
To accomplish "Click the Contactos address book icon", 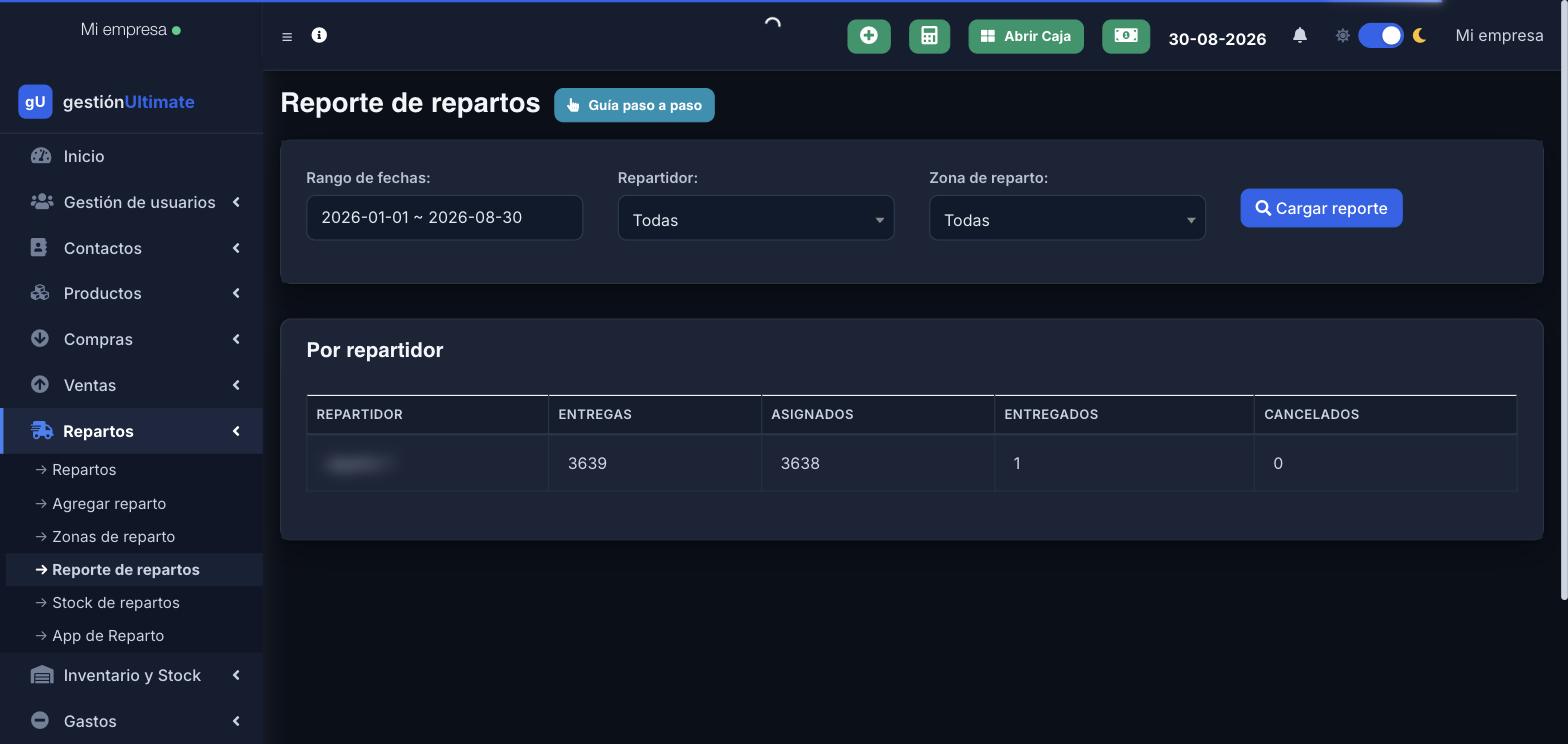I will click(x=39, y=247).
